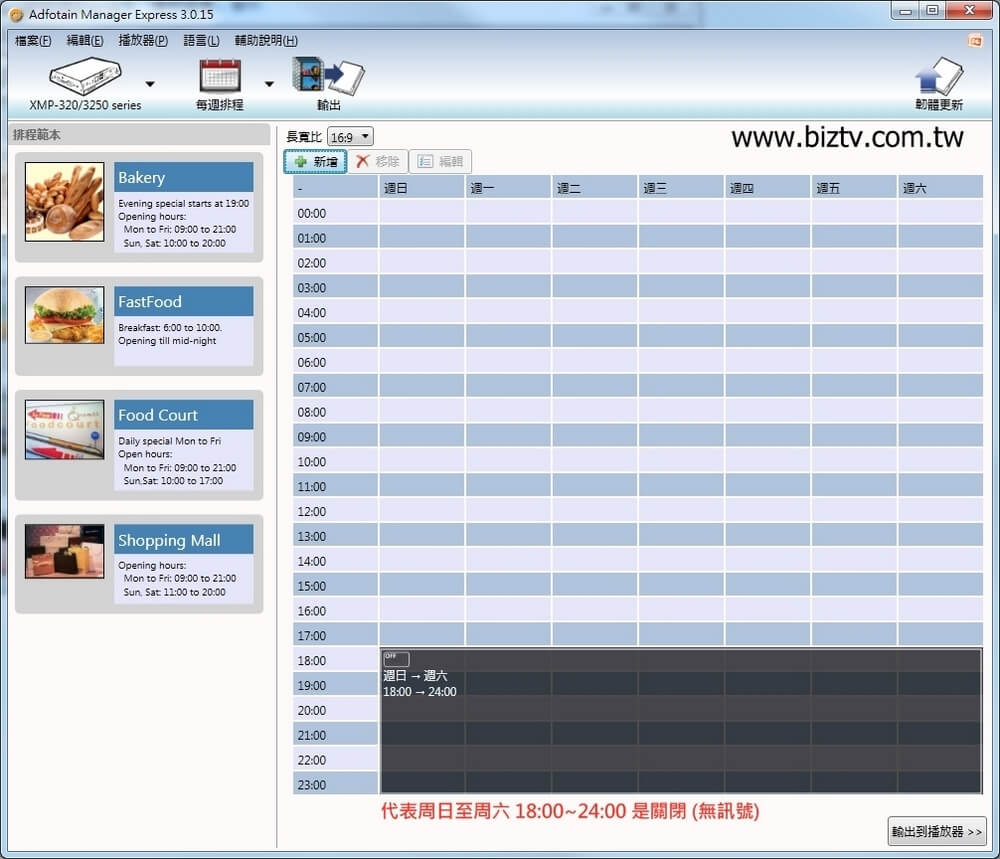1000x859 pixels.
Task: Open the 播放器(P) player menu
Action: pyautogui.click(x=143, y=41)
